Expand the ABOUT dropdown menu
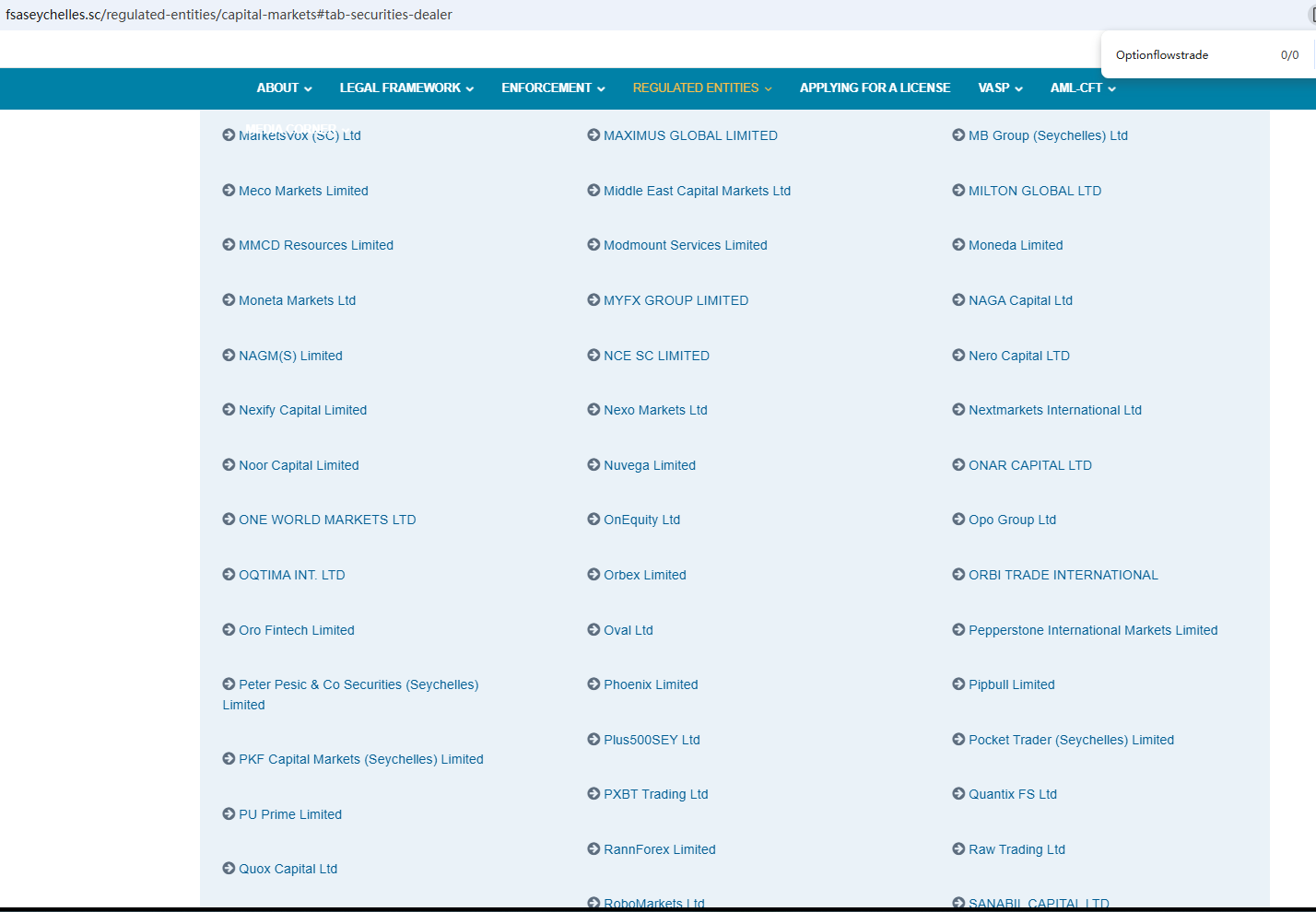Viewport: 1316px width, 912px height. [x=284, y=88]
